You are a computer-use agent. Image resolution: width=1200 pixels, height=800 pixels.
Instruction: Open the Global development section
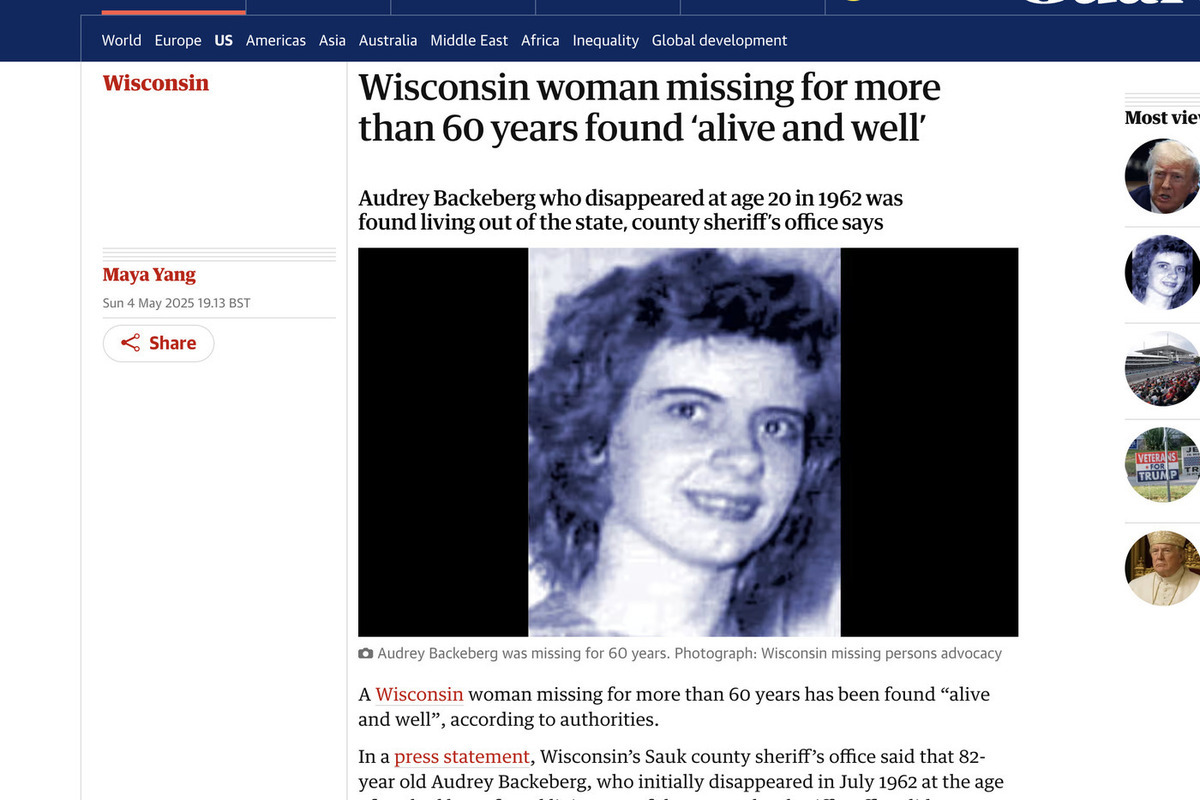tap(719, 40)
